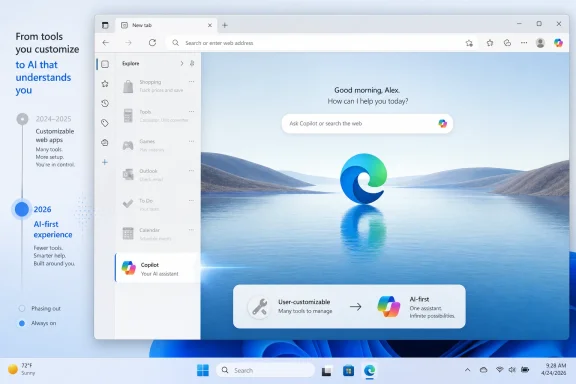Open the To Do app in Explore

click(x=158, y=205)
